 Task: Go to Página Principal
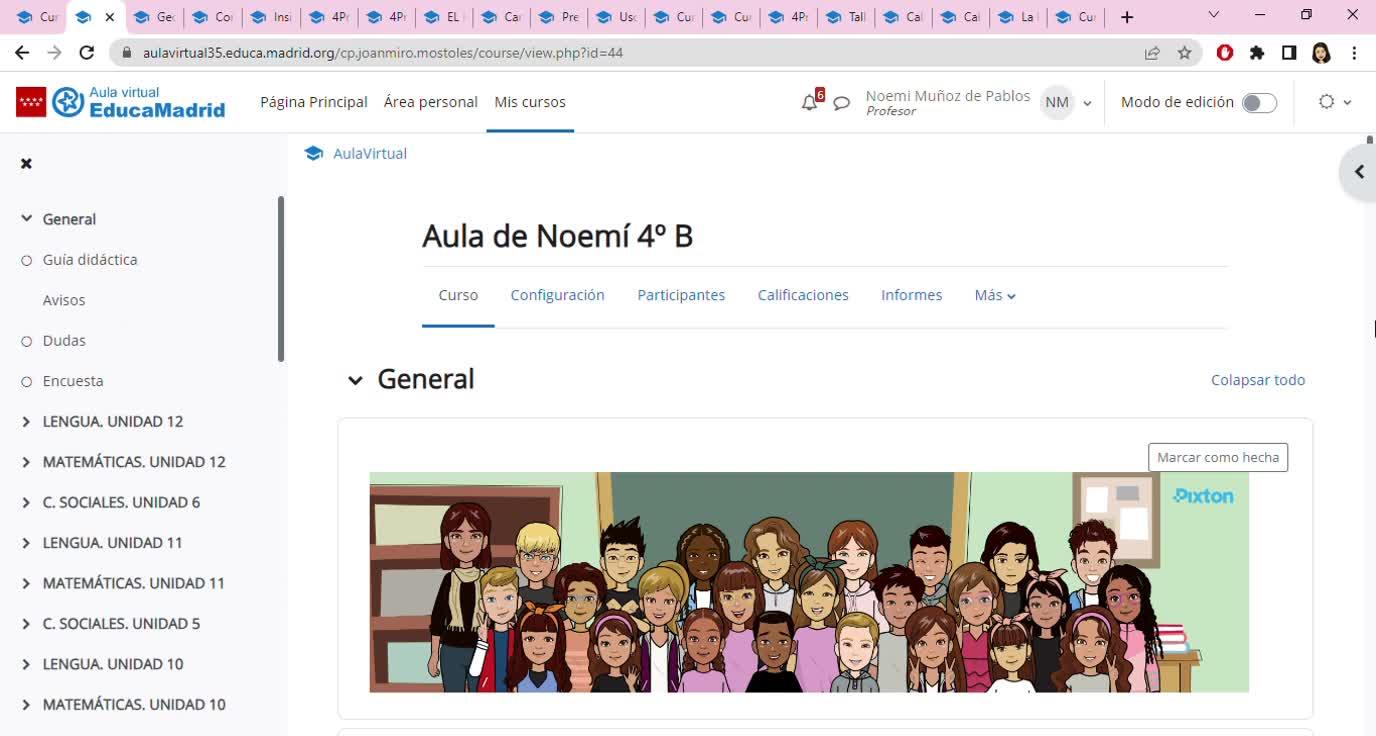[x=314, y=102]
